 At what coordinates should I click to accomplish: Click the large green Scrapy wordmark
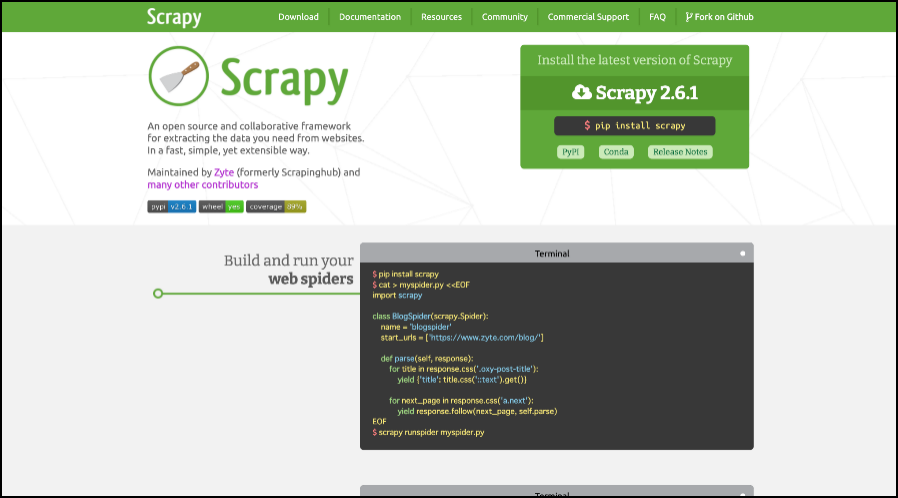tap(284, 80)
